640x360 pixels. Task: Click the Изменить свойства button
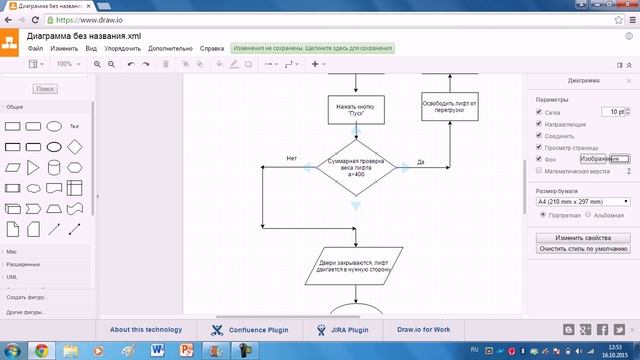583,238
